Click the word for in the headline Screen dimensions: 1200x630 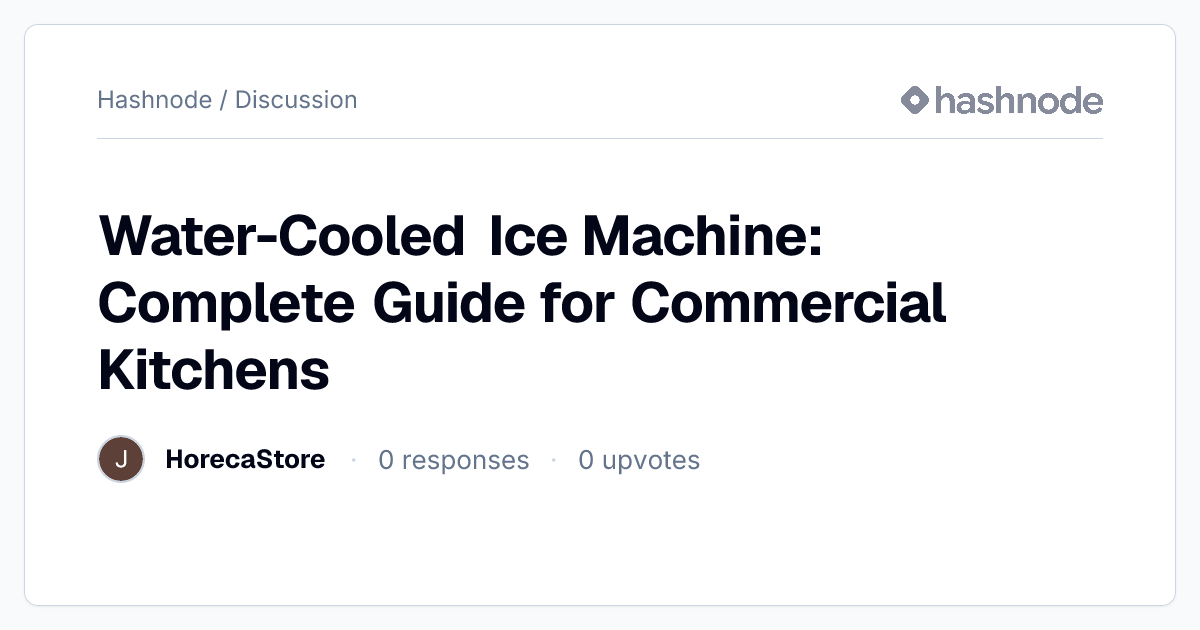[x=578, y=304]
